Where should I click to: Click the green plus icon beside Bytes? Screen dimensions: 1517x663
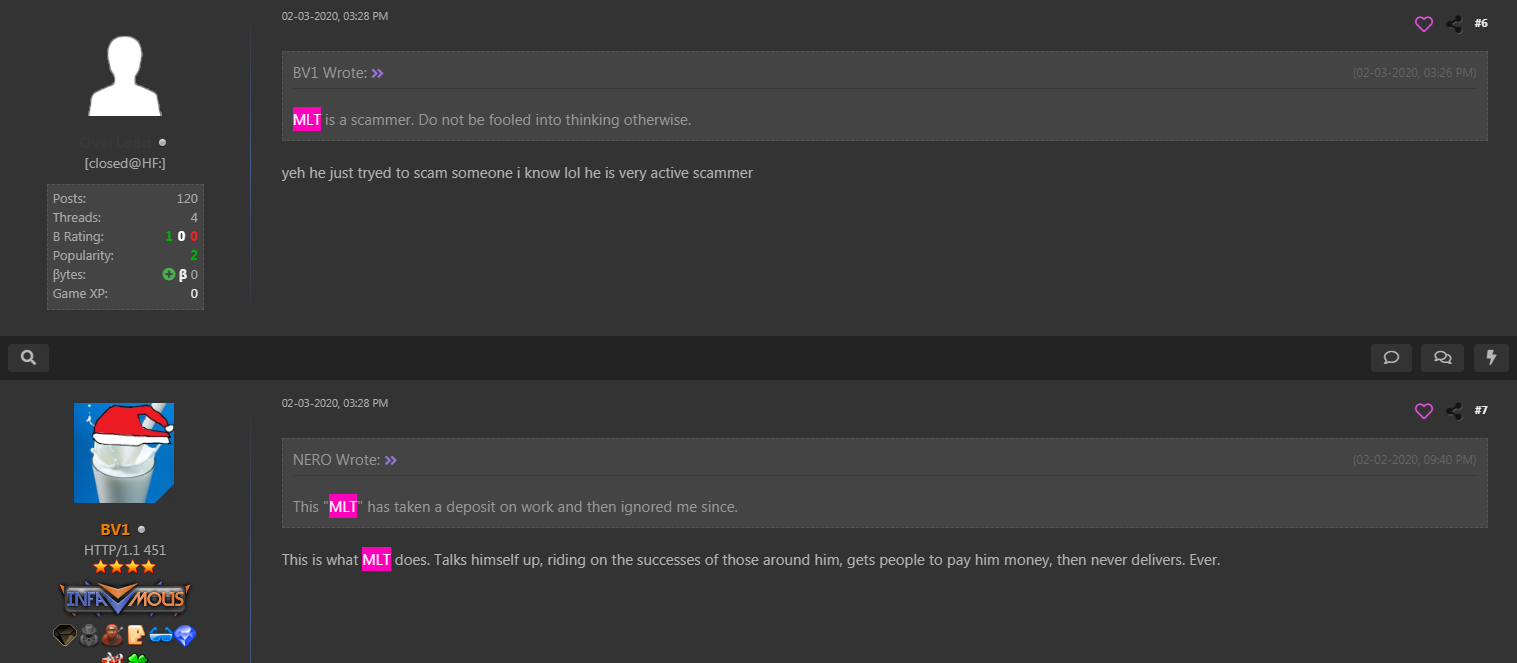pyautogui.click(x=169, y=274)
